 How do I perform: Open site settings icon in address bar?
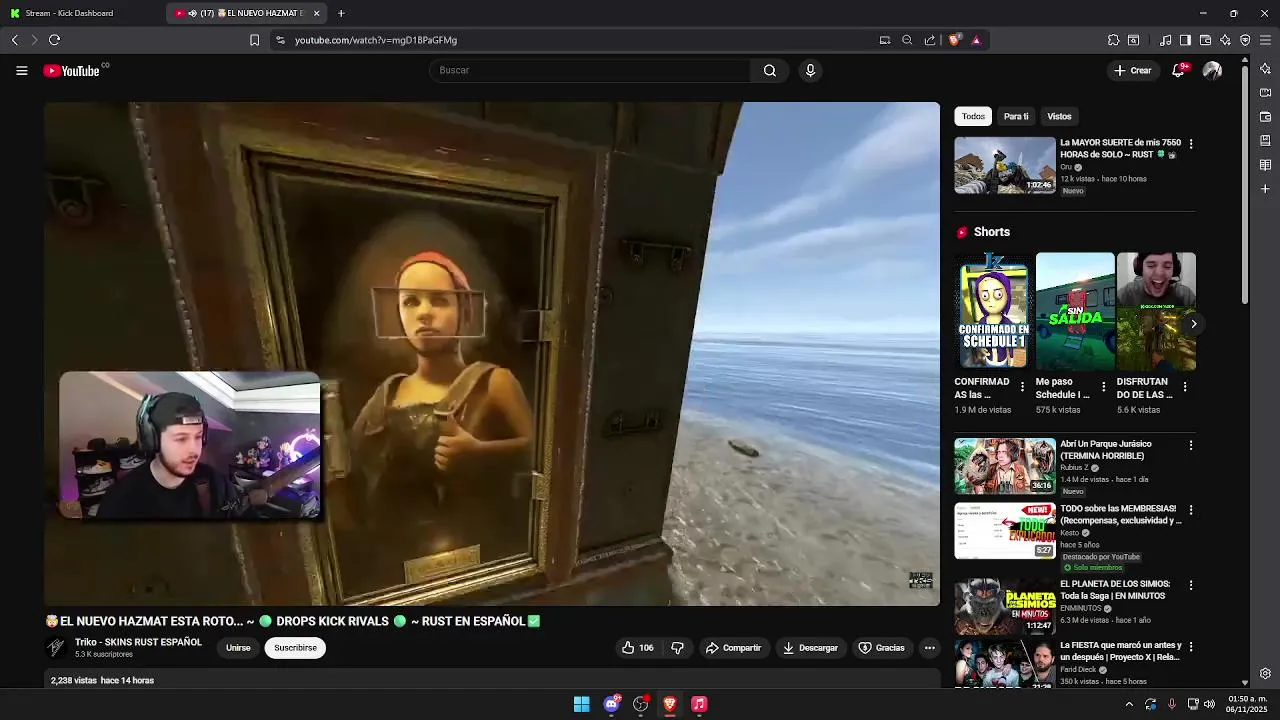click(x=280, y=40)
